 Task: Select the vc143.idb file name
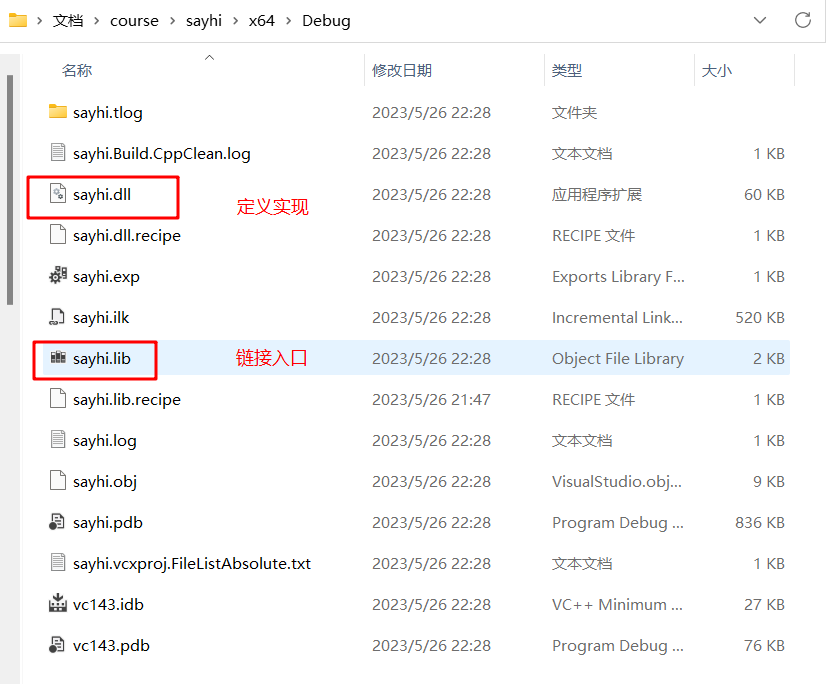coord(108,604)
